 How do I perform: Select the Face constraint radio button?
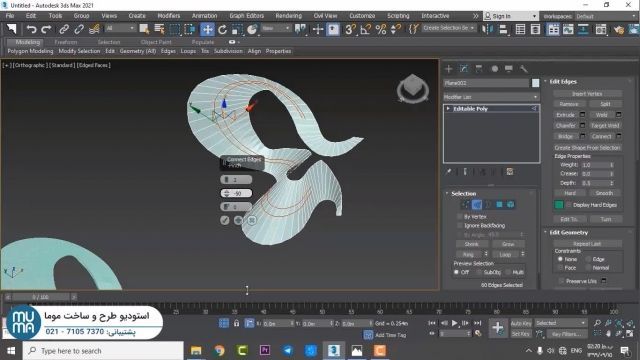(x=560, y=268)
